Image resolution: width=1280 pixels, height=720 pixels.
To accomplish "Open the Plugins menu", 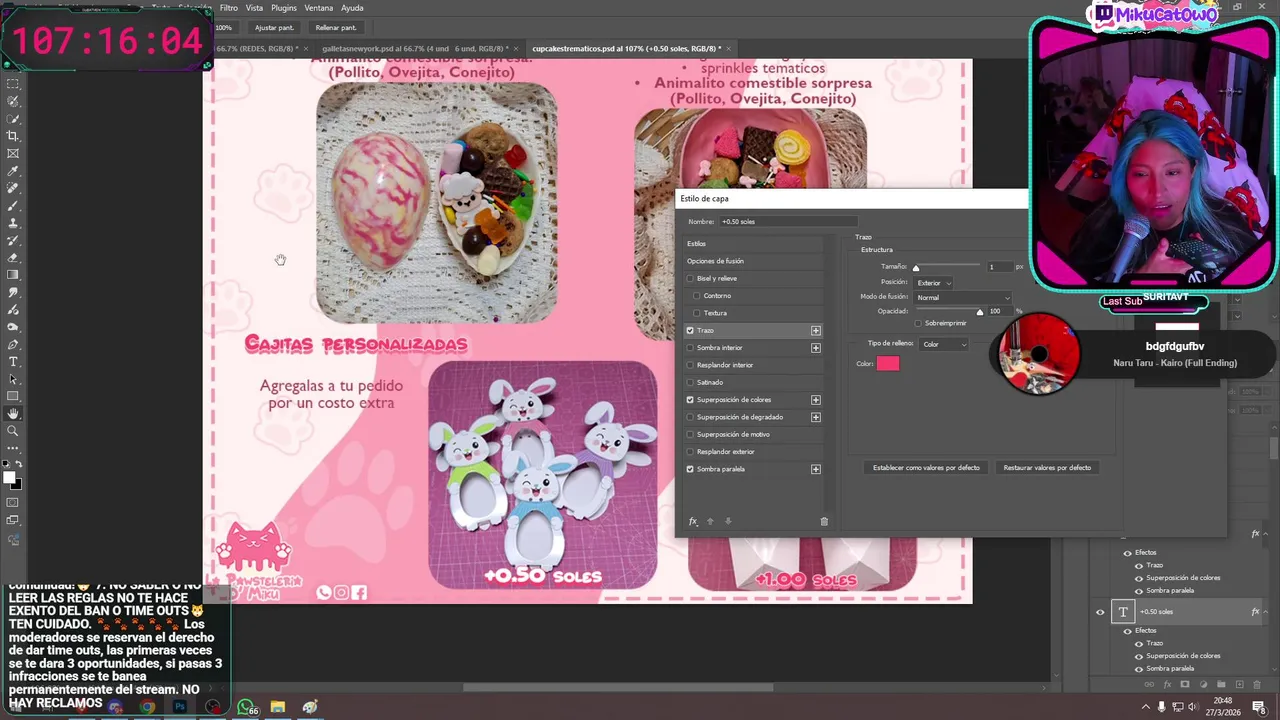I will click(284, 8).
